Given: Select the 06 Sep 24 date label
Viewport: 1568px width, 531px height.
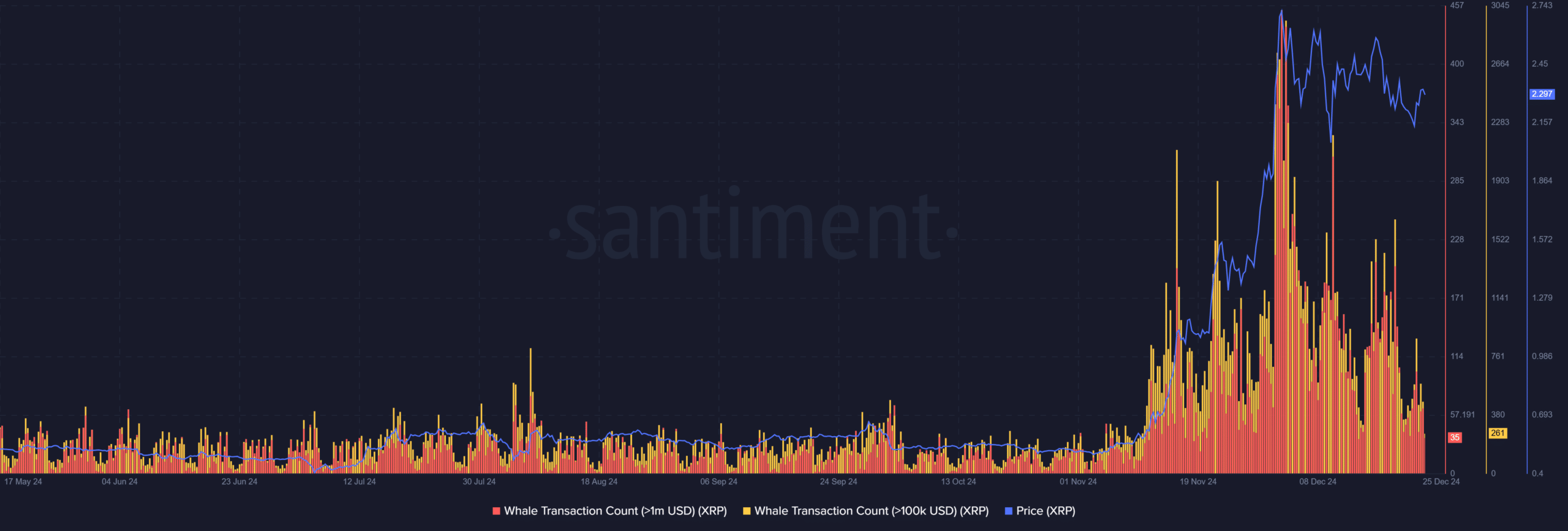Looking at the screenshot, I should tap(719, 481).
